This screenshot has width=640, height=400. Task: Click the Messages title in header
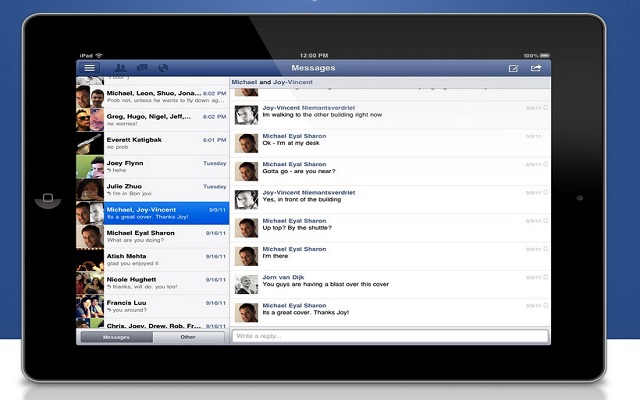(x=313, y=68)
